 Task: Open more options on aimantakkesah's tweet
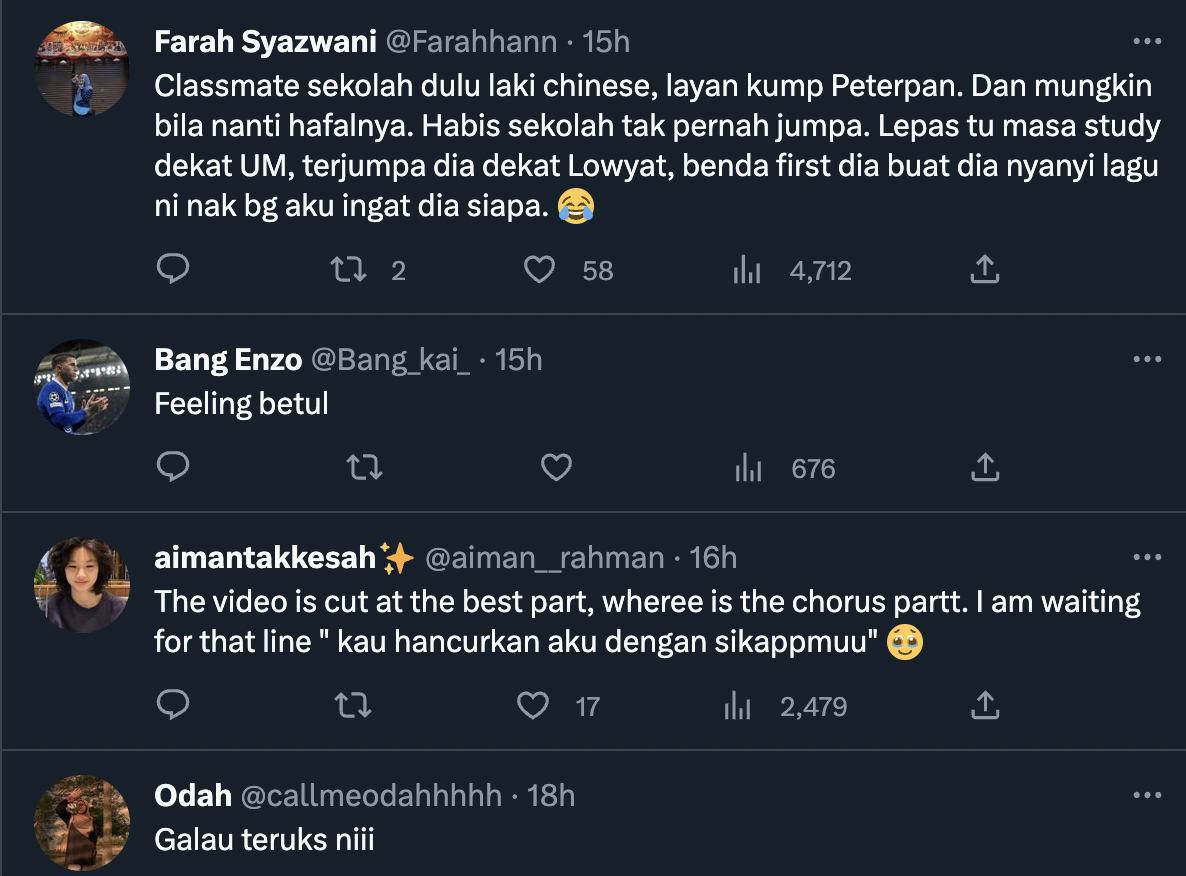tap(1146, 558)
